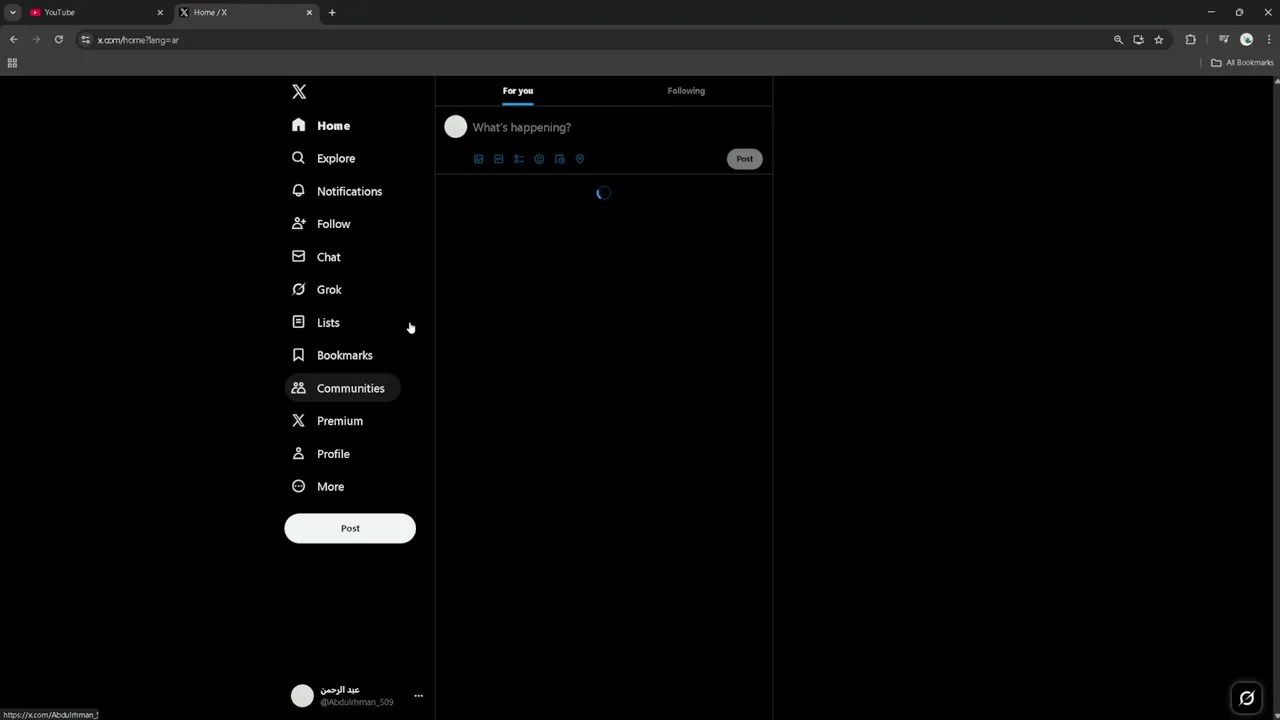Open the floating Grok button at bottom right
Image resolution: width=1280 pixels, height=720 pixels.
point(1247,698)
